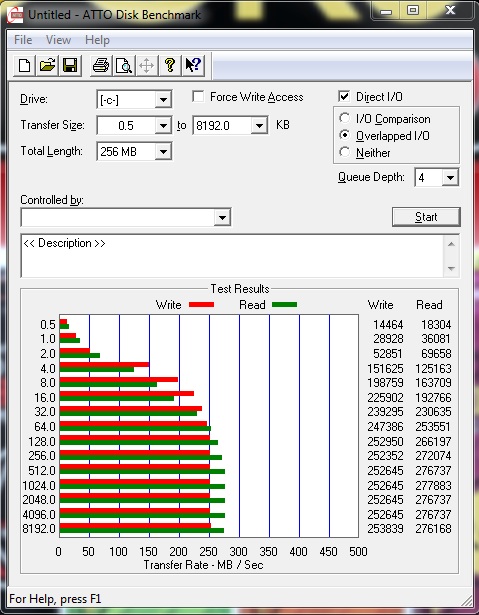Screen dimensions: 479x615
Task: Expand Transfer Size maximum 8192.0 dropdown
Action: pos(259,126)
